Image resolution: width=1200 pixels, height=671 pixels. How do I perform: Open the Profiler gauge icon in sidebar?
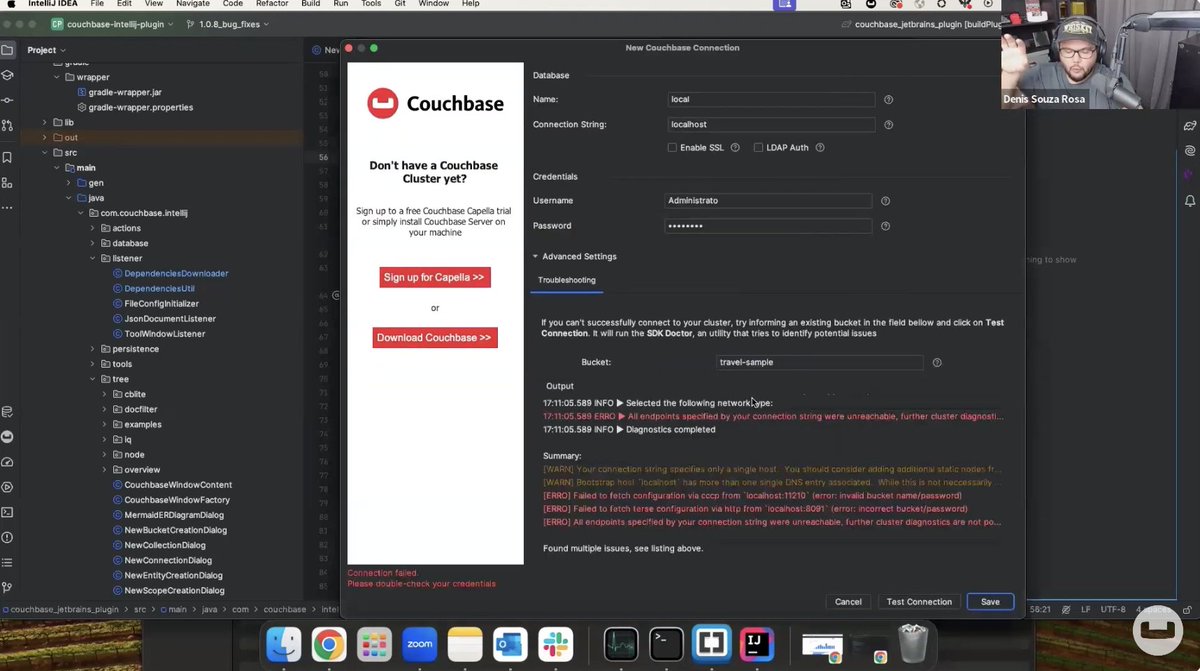click(x=7, y=462)
